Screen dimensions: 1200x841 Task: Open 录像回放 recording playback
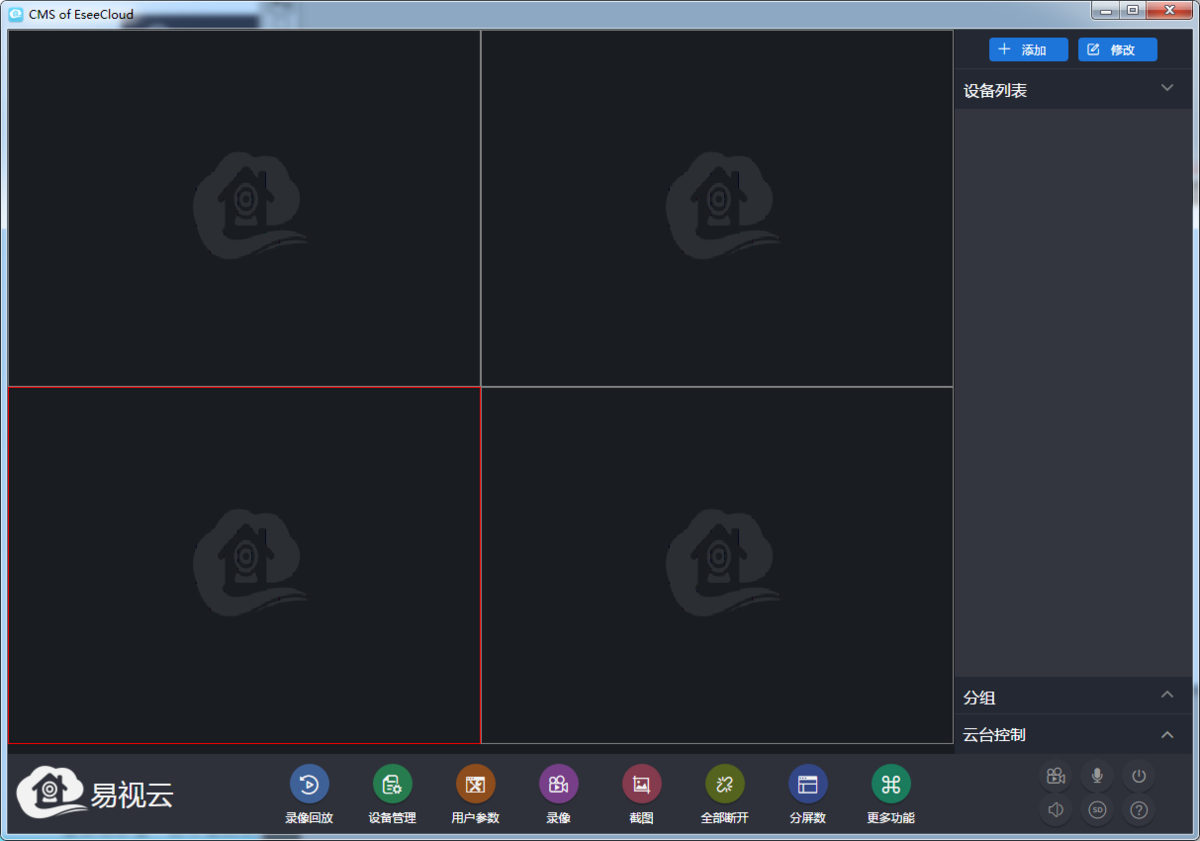click(x=309, y=785)
